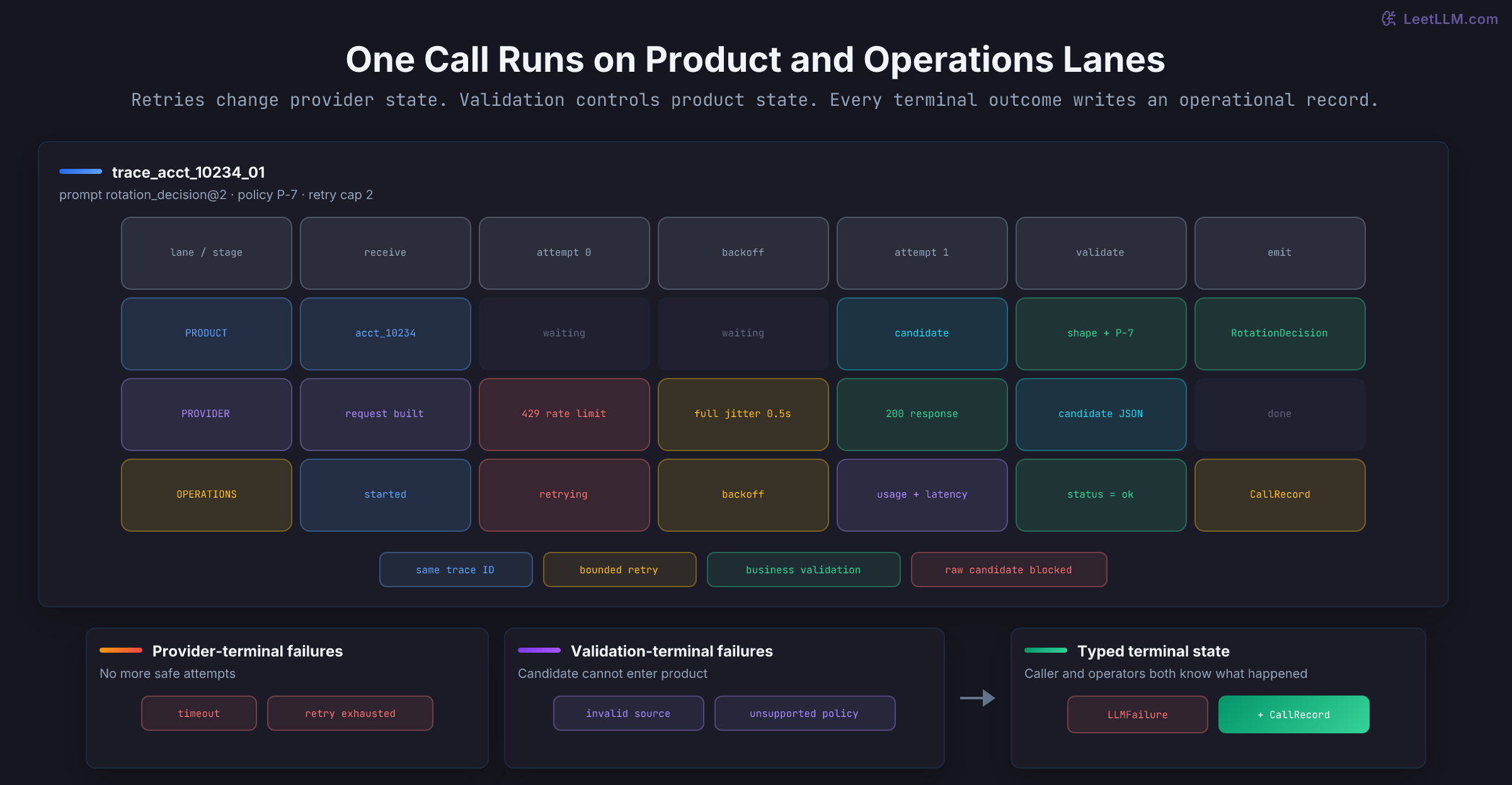This screenshot has height=785, width=1512.
Task: Click the 'waiting' cell under backoff header
Action: (743, 333)
